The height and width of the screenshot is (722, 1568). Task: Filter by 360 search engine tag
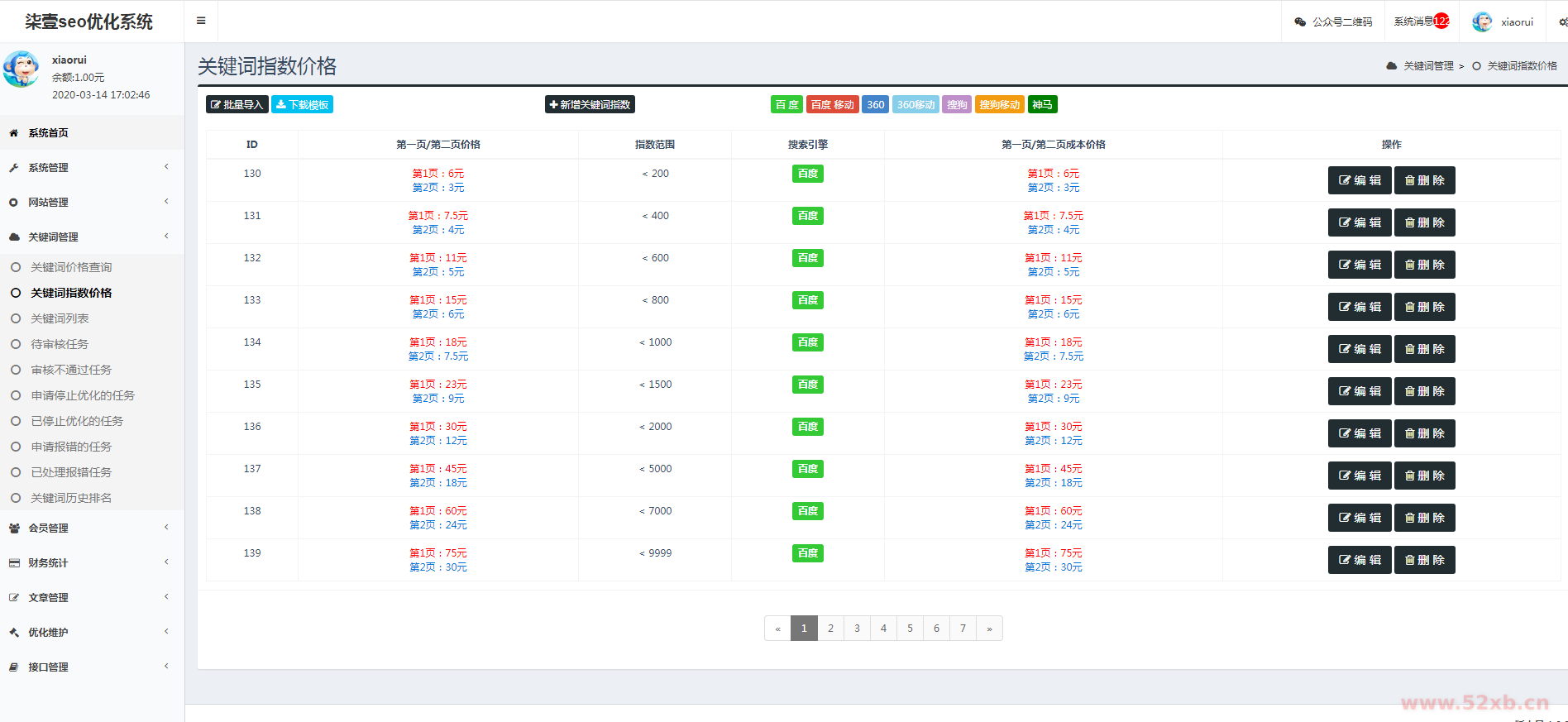tap(875, 105)
